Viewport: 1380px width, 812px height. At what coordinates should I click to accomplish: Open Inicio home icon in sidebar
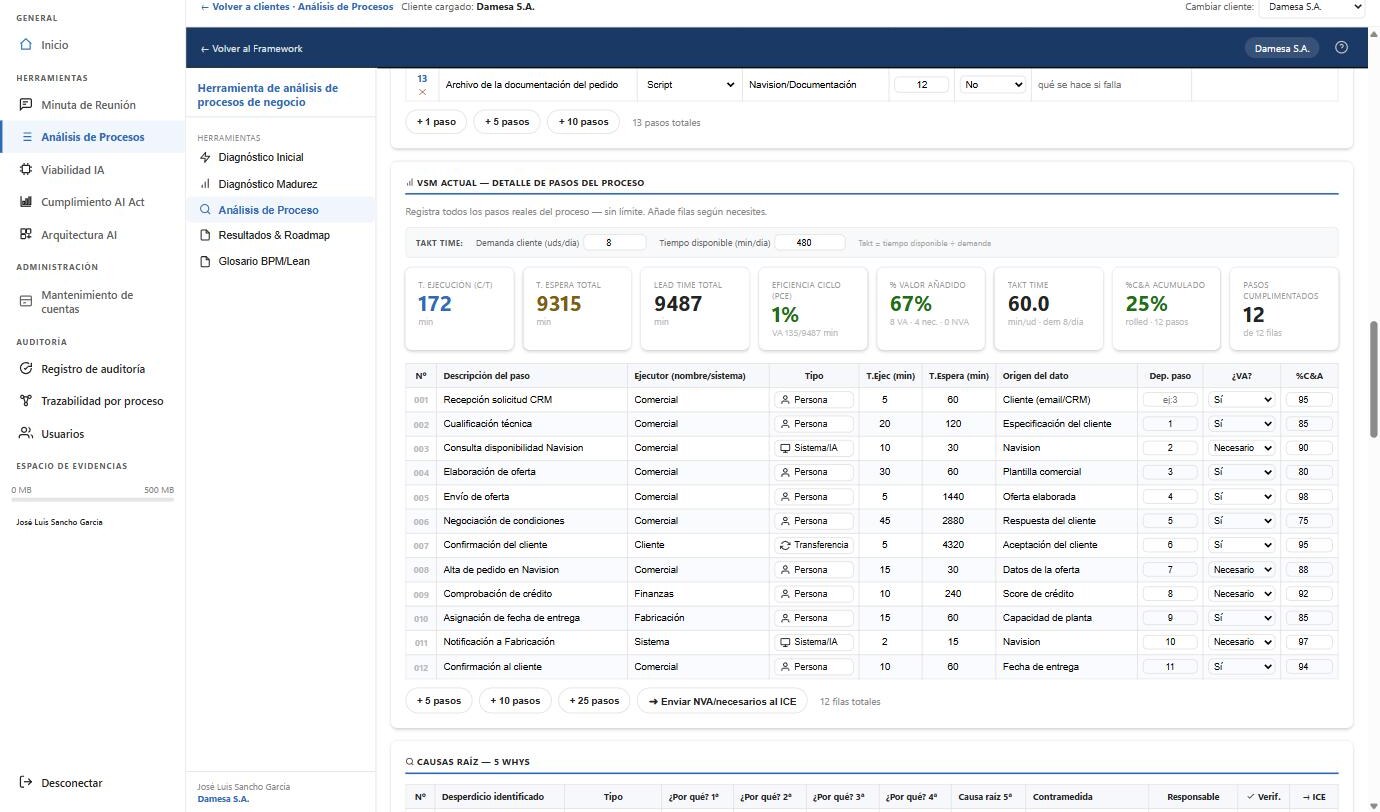[26, 45]
